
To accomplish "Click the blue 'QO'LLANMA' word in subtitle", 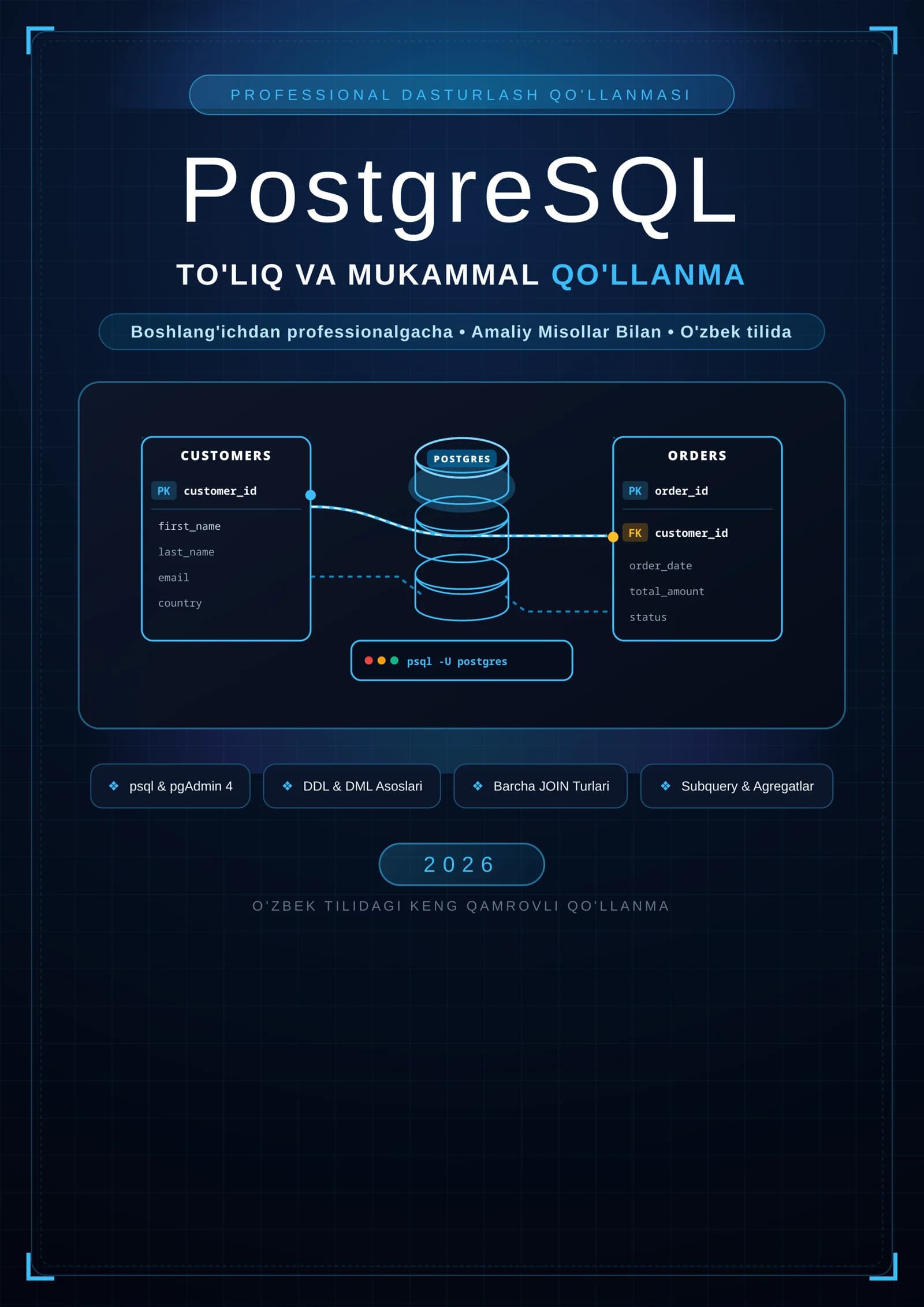I will tap(648, 274).
